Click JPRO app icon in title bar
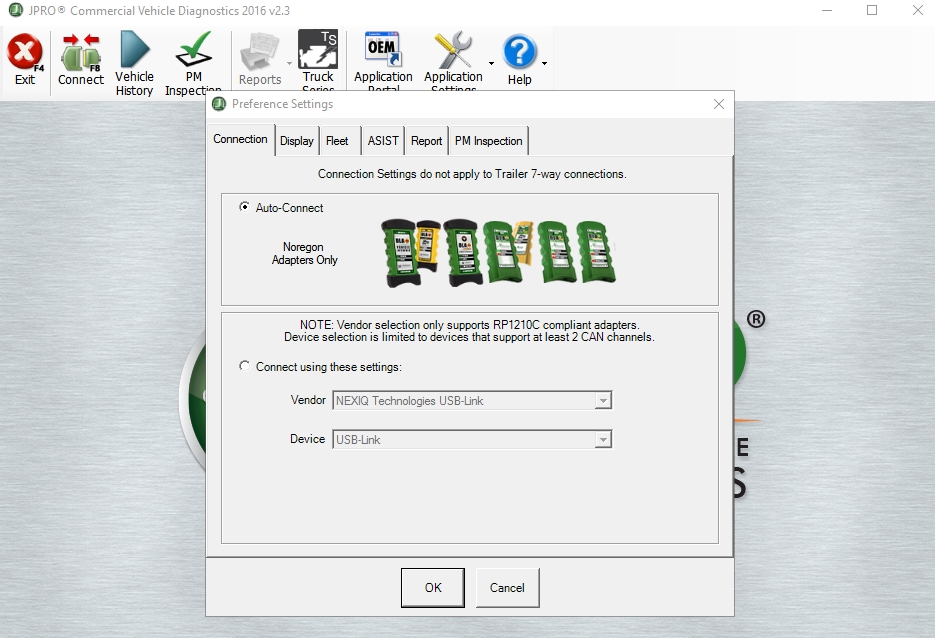 pyautogui.click(x=15, y=10)
